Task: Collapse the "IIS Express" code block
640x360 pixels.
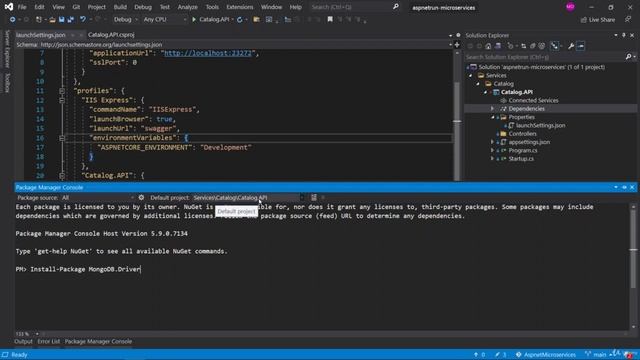Action: pyautogui.click(x=62, y=100)
